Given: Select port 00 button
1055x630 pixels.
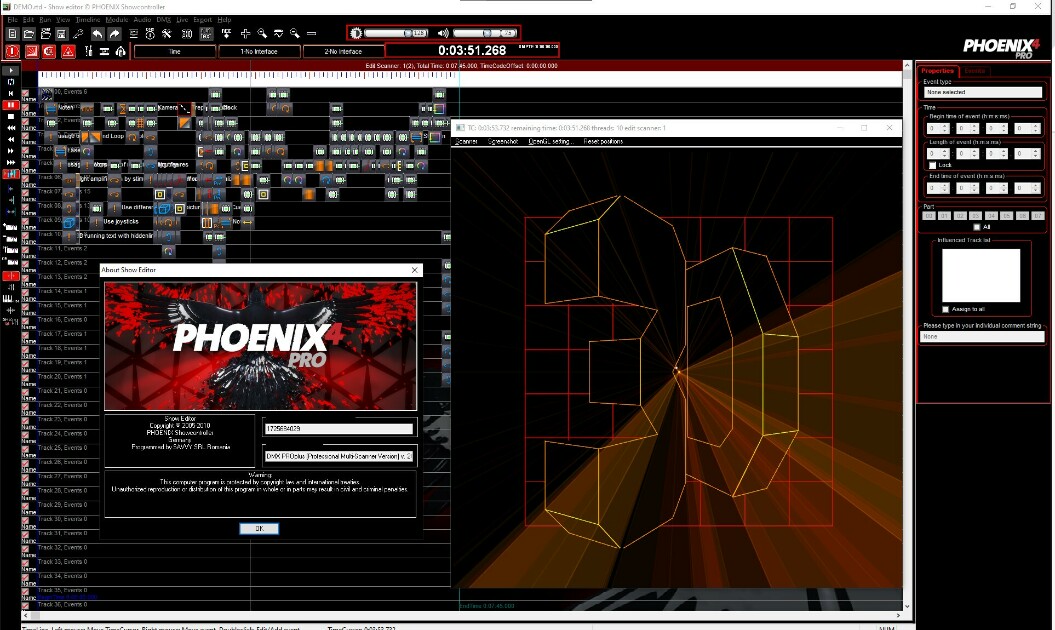Looking at the screenshot, I should tap(929, 216).
